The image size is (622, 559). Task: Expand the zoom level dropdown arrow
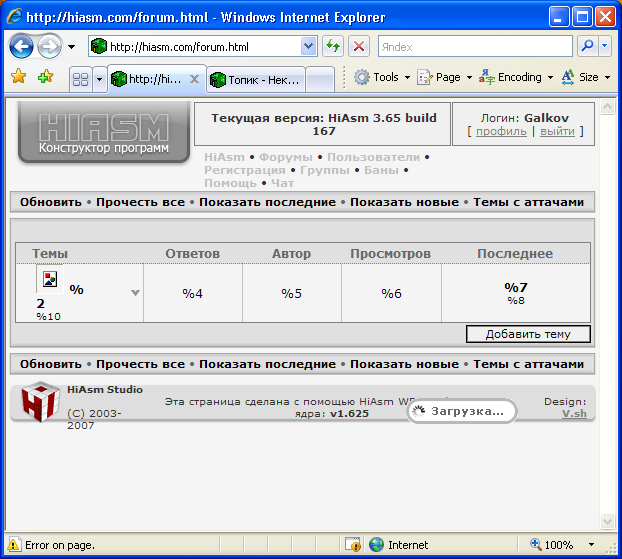592,545
